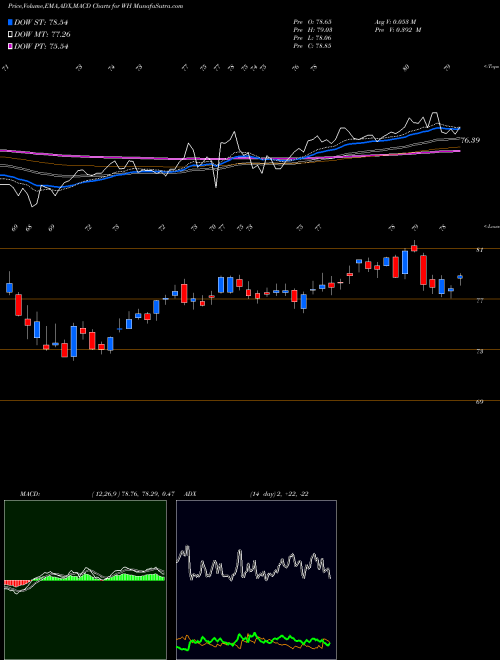Viewport: 500px width, 660px height.
Task: Click the red MACD histogram bars
Action: pyautogui.click(x=18, y=583)
